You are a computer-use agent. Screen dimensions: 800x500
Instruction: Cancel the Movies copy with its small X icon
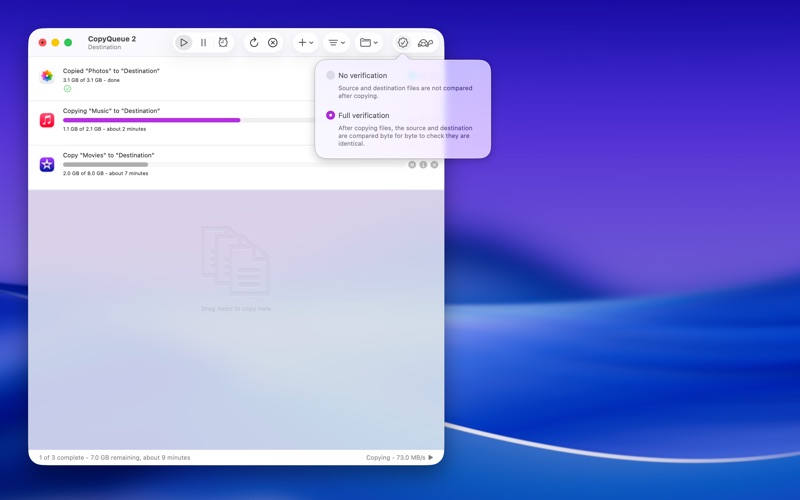(434, 165)
